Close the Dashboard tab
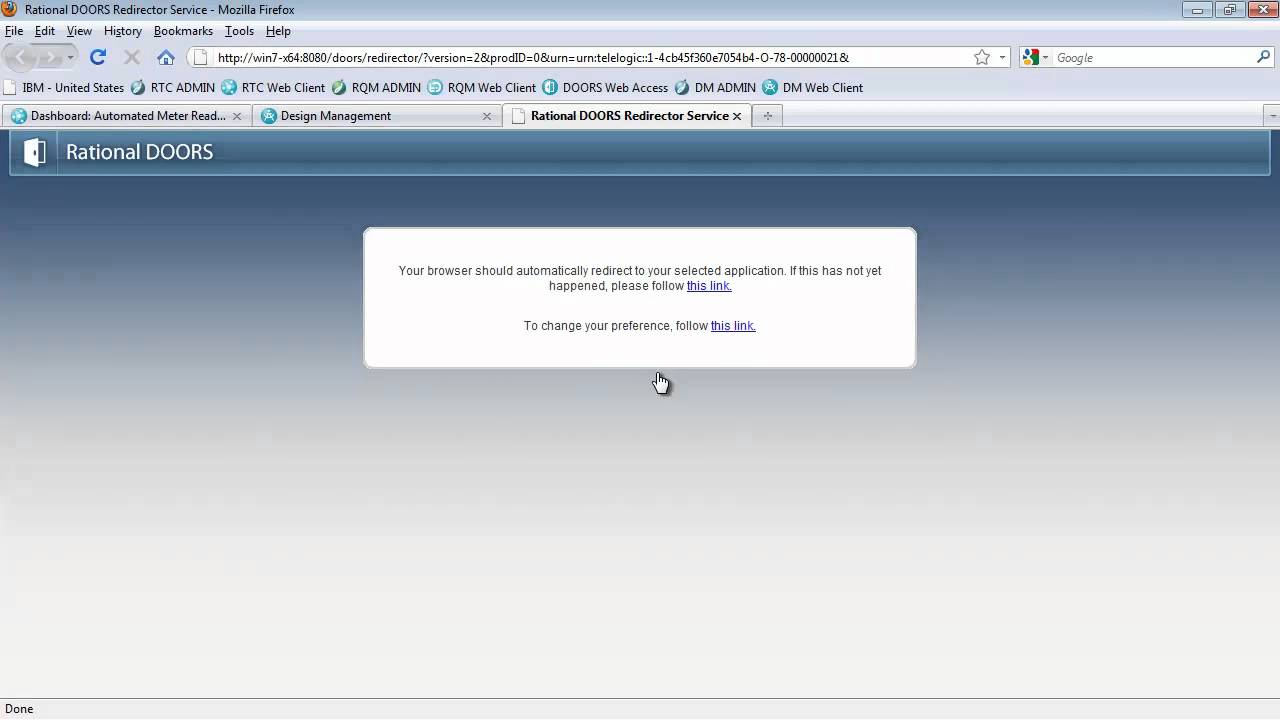This screenshot has width=1280, height=720. click(x=237, y=116)
